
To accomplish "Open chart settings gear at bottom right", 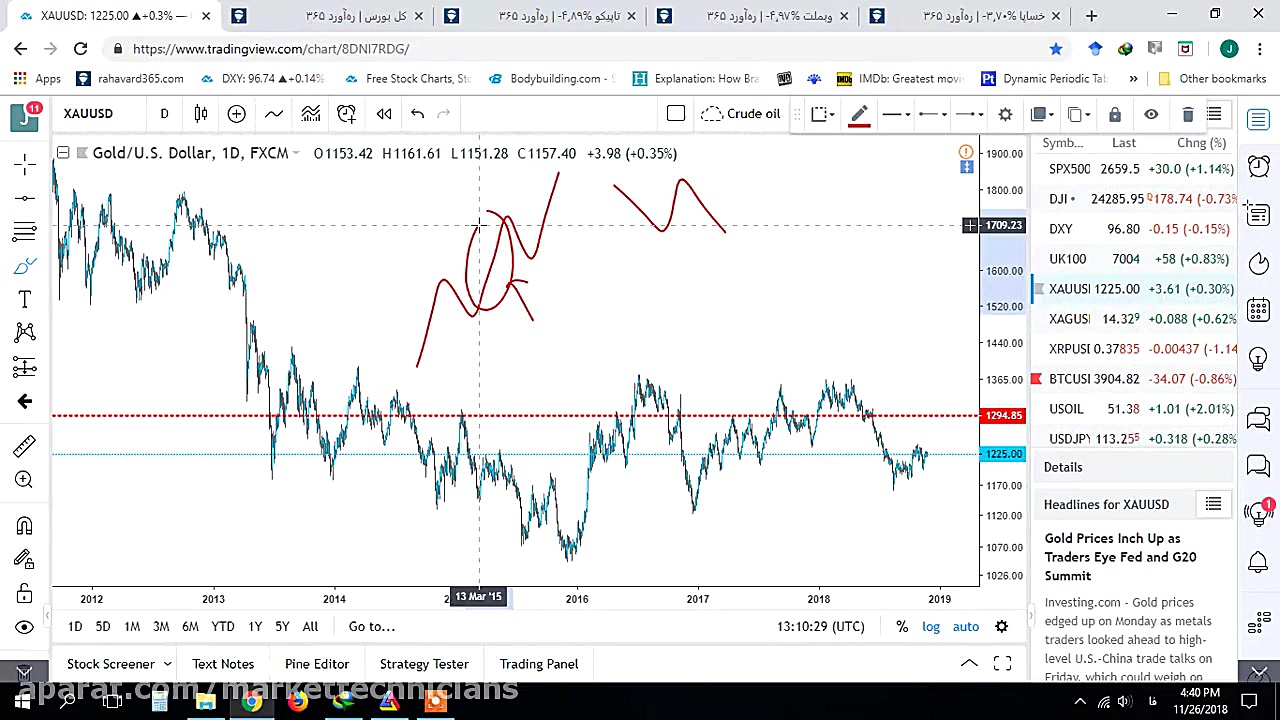I will pyautogui.click(x=1001, y=627).
